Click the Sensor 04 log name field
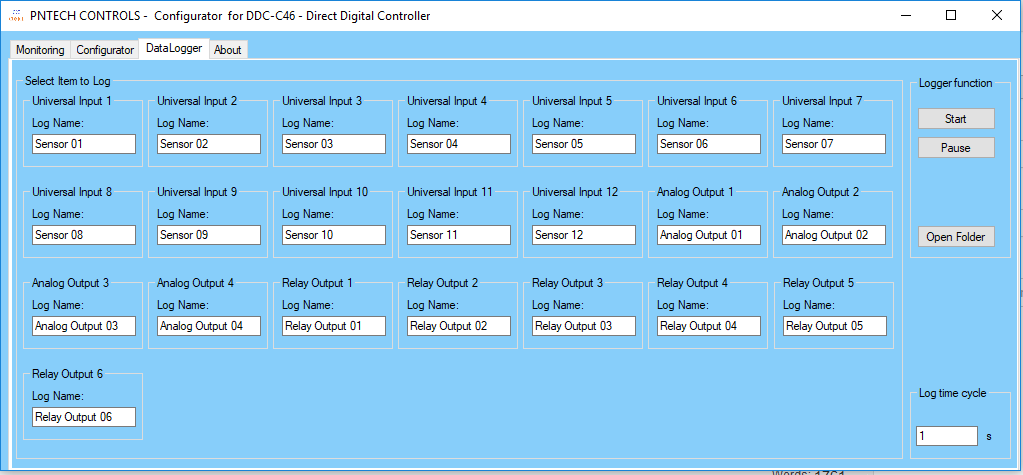The width and height of the screenshot is (1023, 475). tap(459, 144)
